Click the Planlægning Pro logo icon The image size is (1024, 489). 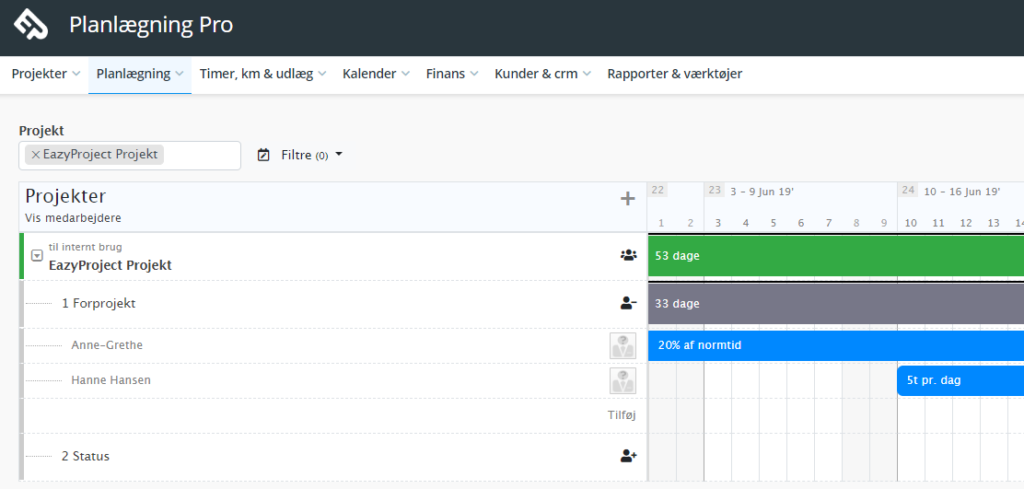(x=31, y=25)
